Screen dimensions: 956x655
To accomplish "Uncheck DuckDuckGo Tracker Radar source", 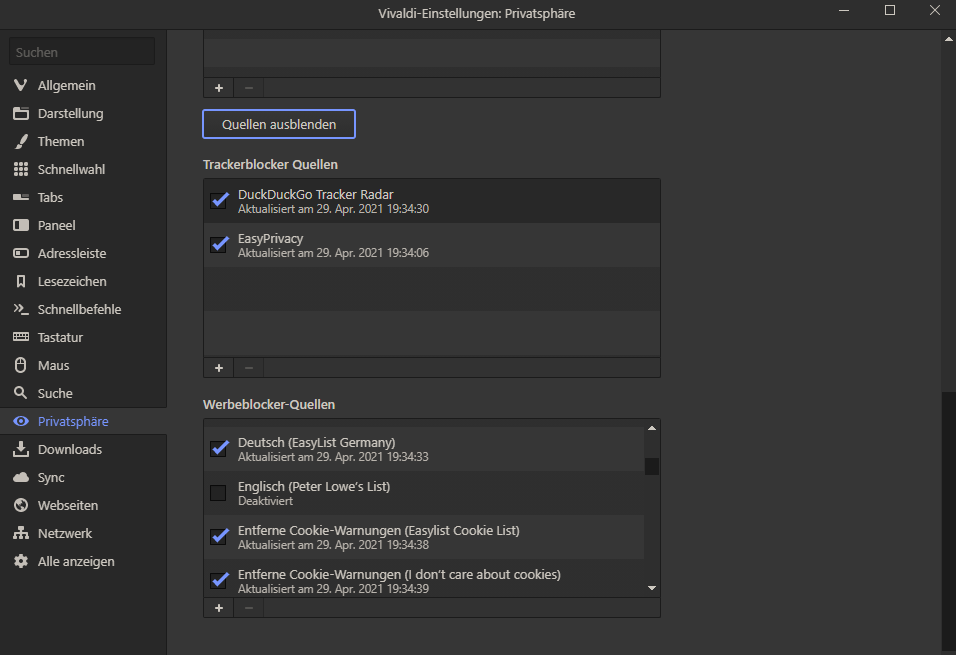I will pyautogui.click(x=219, y=201).
